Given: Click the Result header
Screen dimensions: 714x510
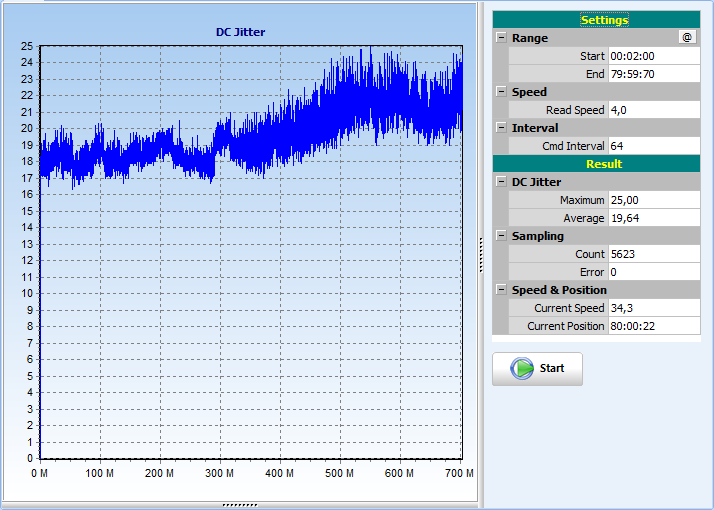Looking at the screenshot, I should pos(596,164).
